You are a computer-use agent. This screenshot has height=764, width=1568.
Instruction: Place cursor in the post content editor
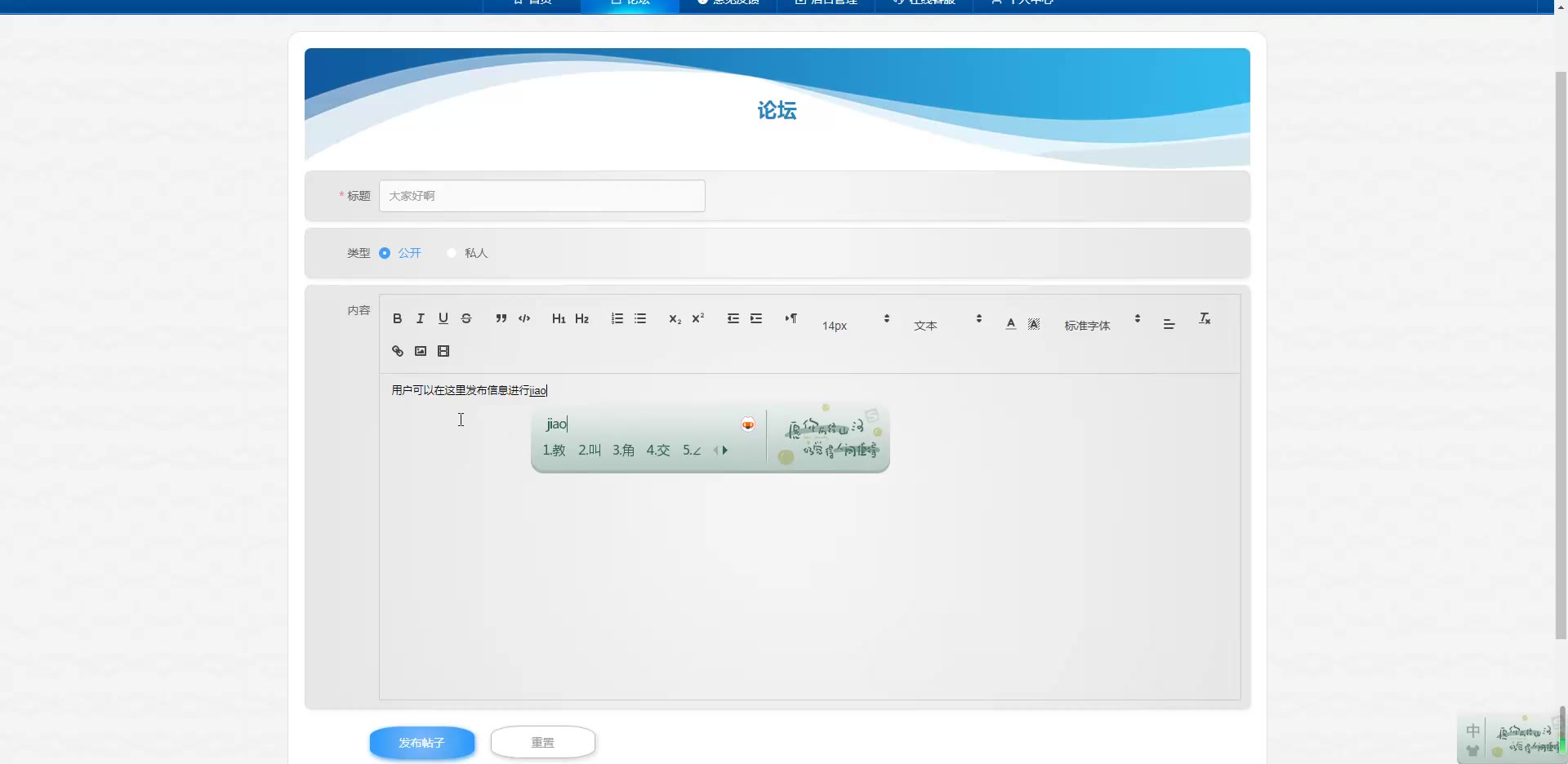pos(809,536)
